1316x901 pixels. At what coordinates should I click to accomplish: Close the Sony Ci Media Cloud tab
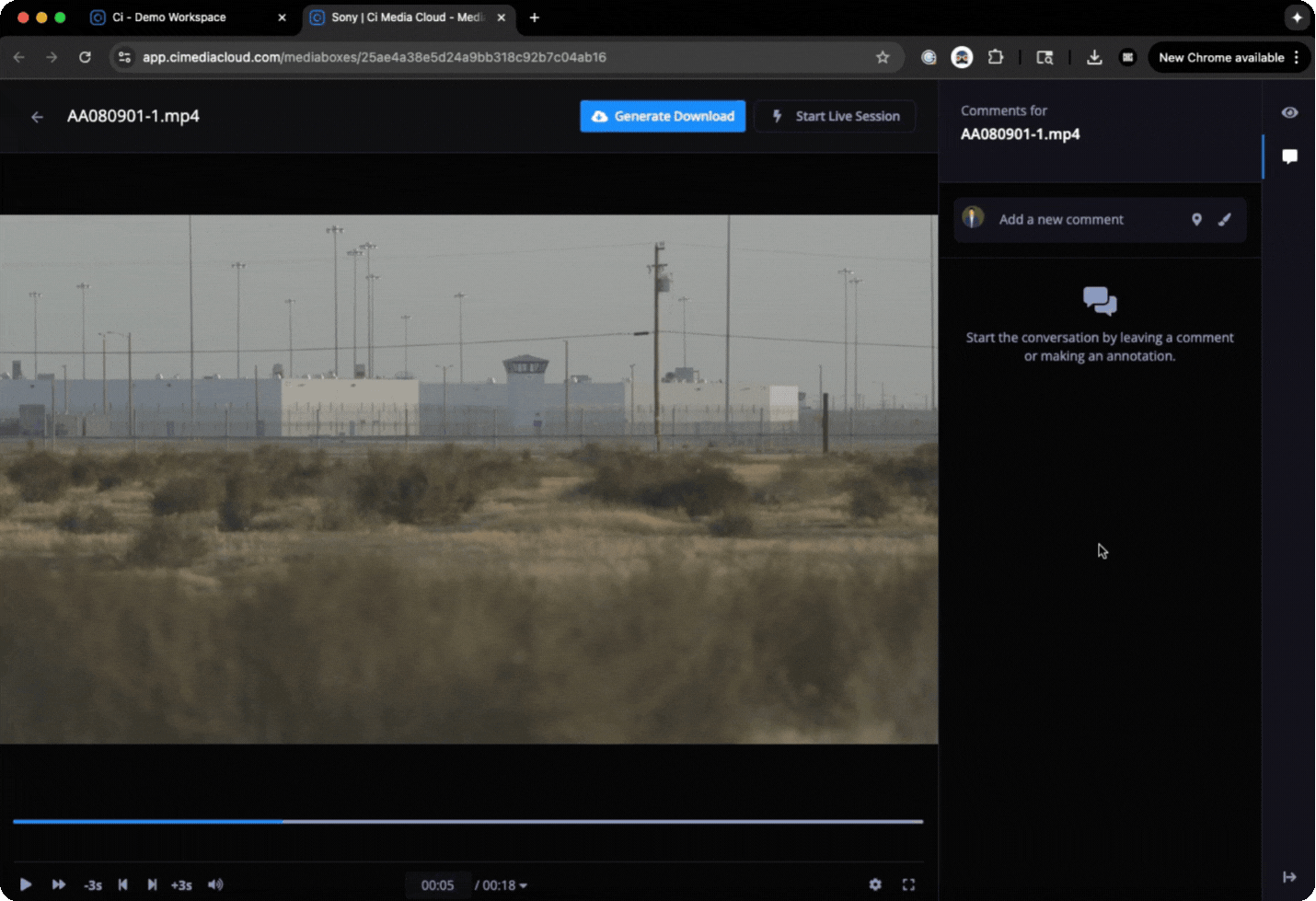click(502, 17)
